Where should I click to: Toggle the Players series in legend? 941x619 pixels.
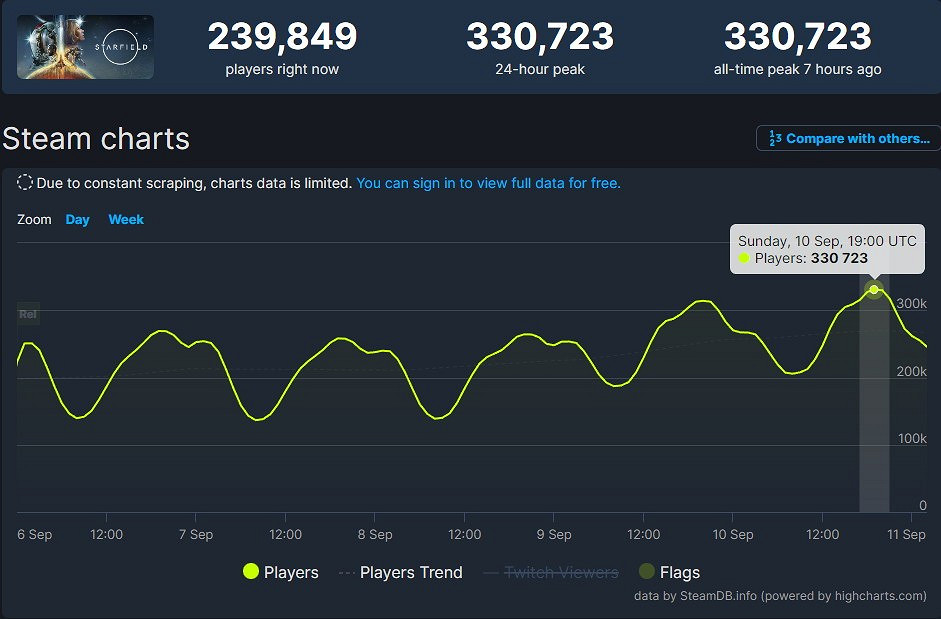pos(281,572)
